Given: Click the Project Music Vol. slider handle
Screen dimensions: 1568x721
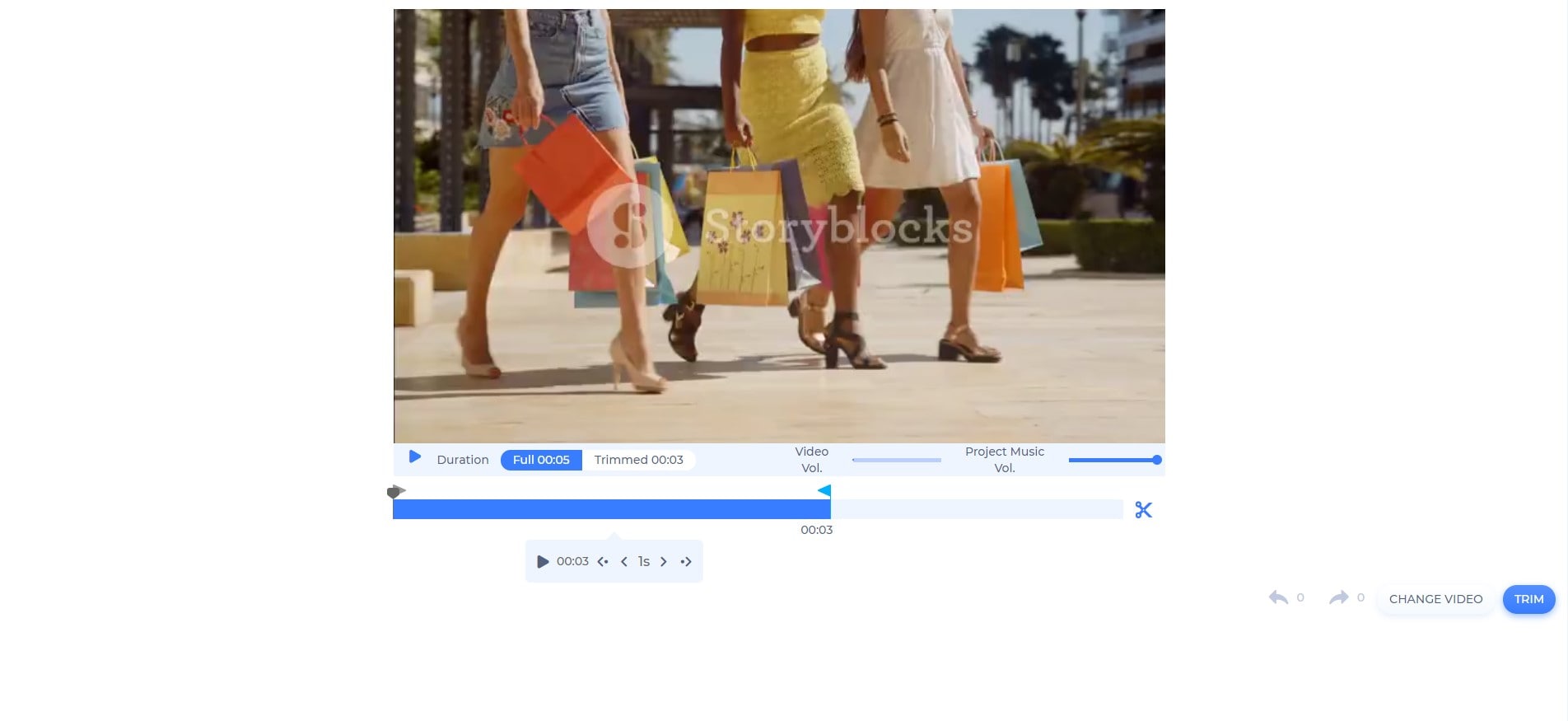Looking at the screenshot, I should coord(1156,460).
